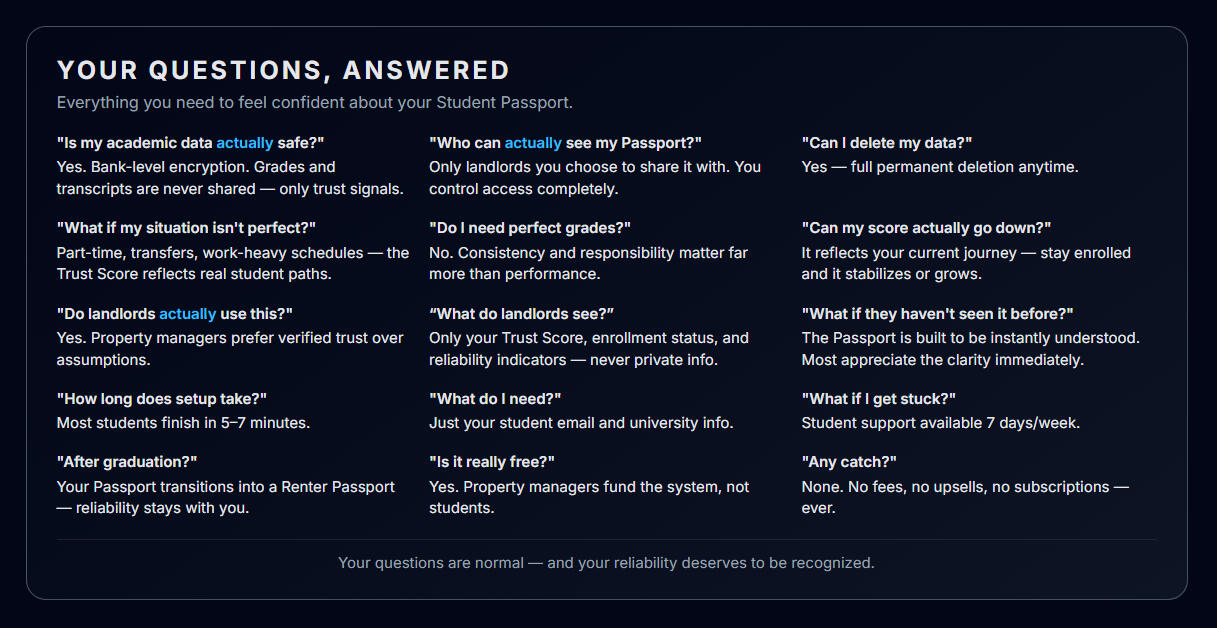
Task: Select the "After graduation?" question
Action: click(127, 461)
